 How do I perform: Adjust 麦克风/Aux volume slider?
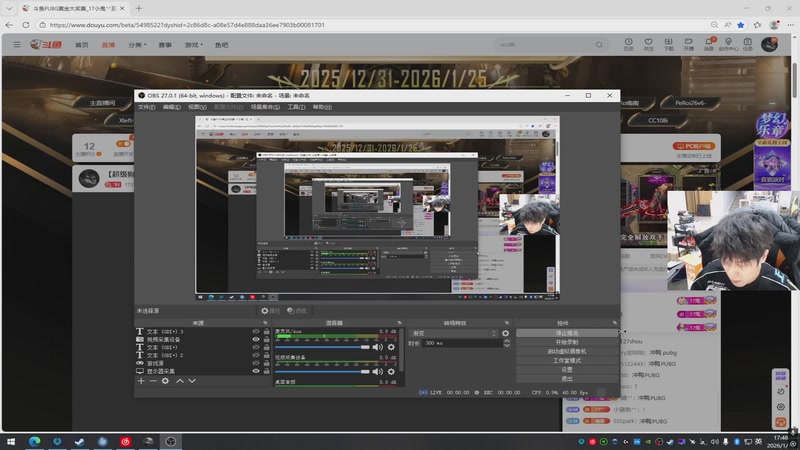(322, 347)
